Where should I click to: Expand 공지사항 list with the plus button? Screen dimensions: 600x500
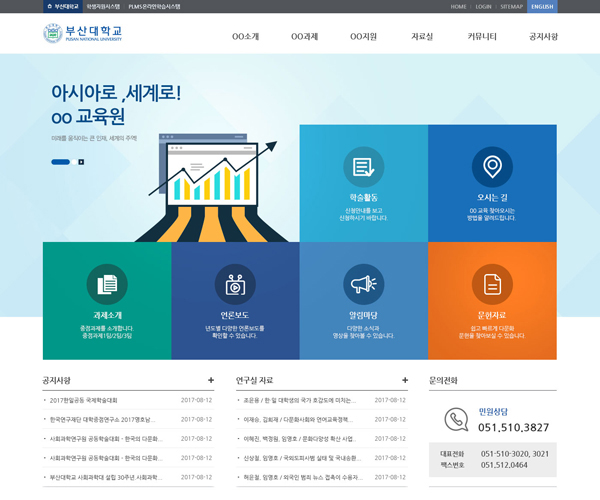tap(210, 380)
